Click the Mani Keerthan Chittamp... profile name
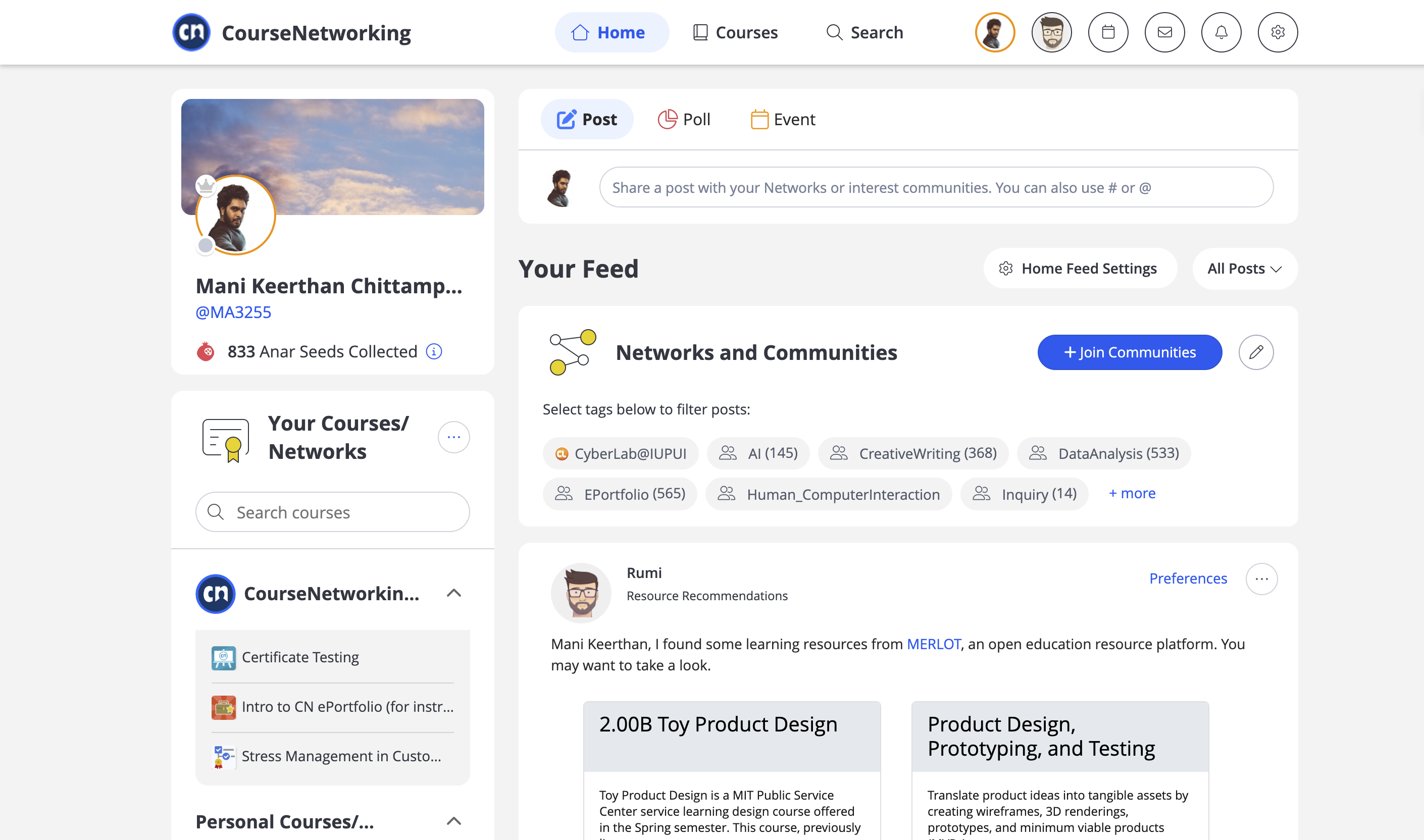The height and width of the screenshot is (840, 1424). pos(330,286)
